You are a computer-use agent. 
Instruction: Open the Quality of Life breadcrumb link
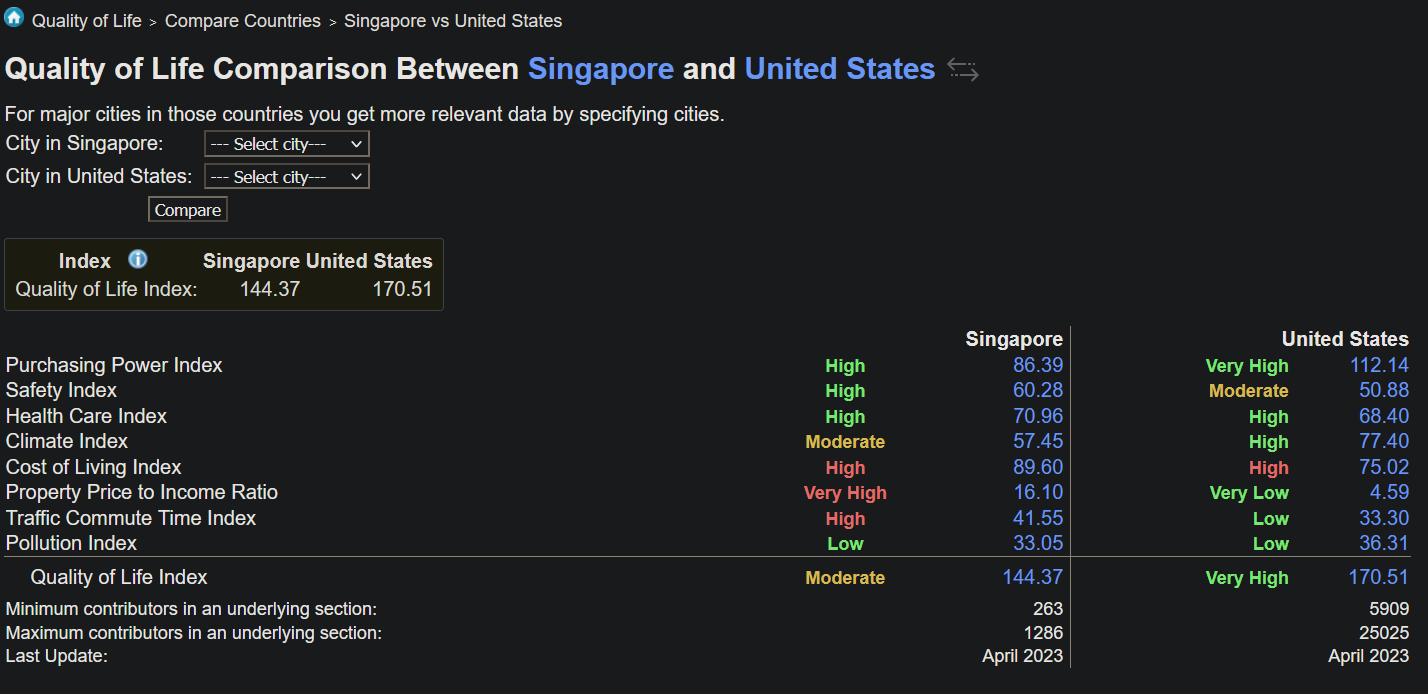click(x=87, y=21)
